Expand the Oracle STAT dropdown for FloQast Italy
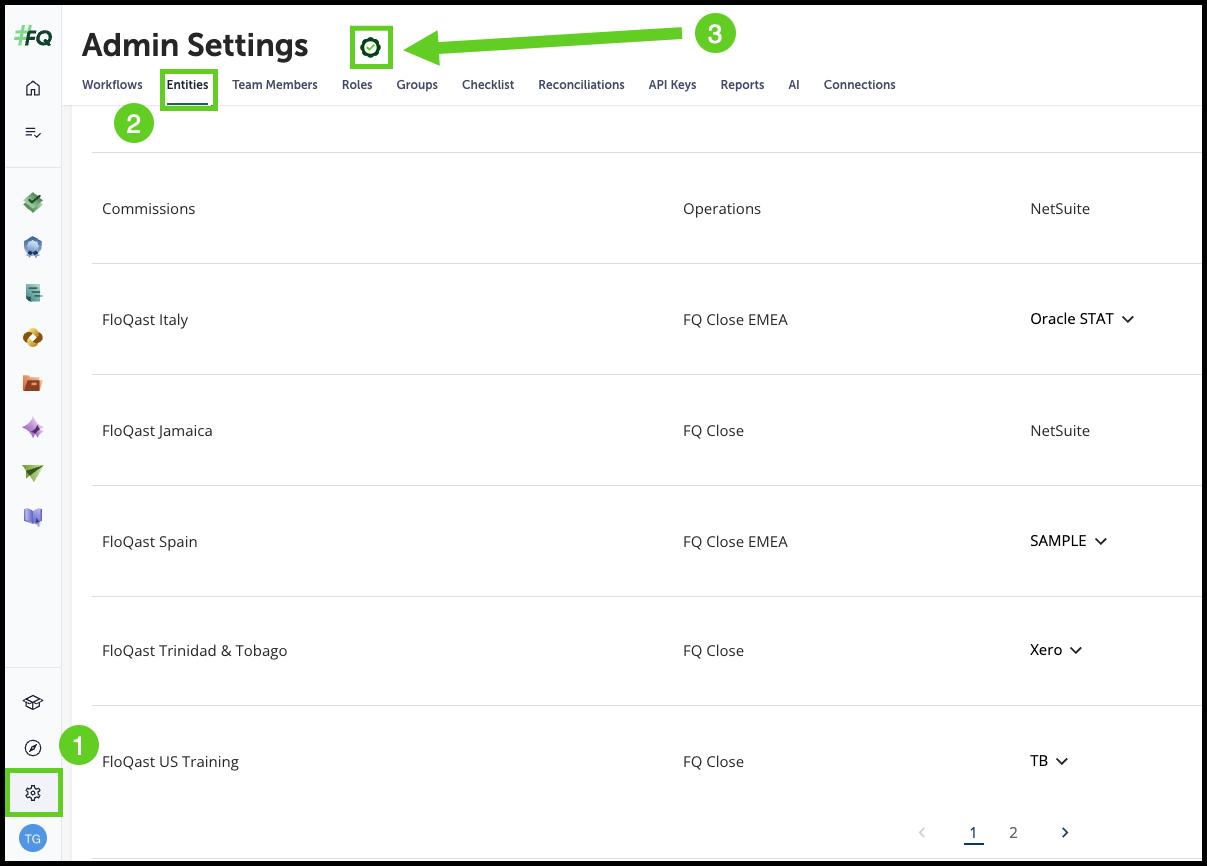 tap(1082, 320)
